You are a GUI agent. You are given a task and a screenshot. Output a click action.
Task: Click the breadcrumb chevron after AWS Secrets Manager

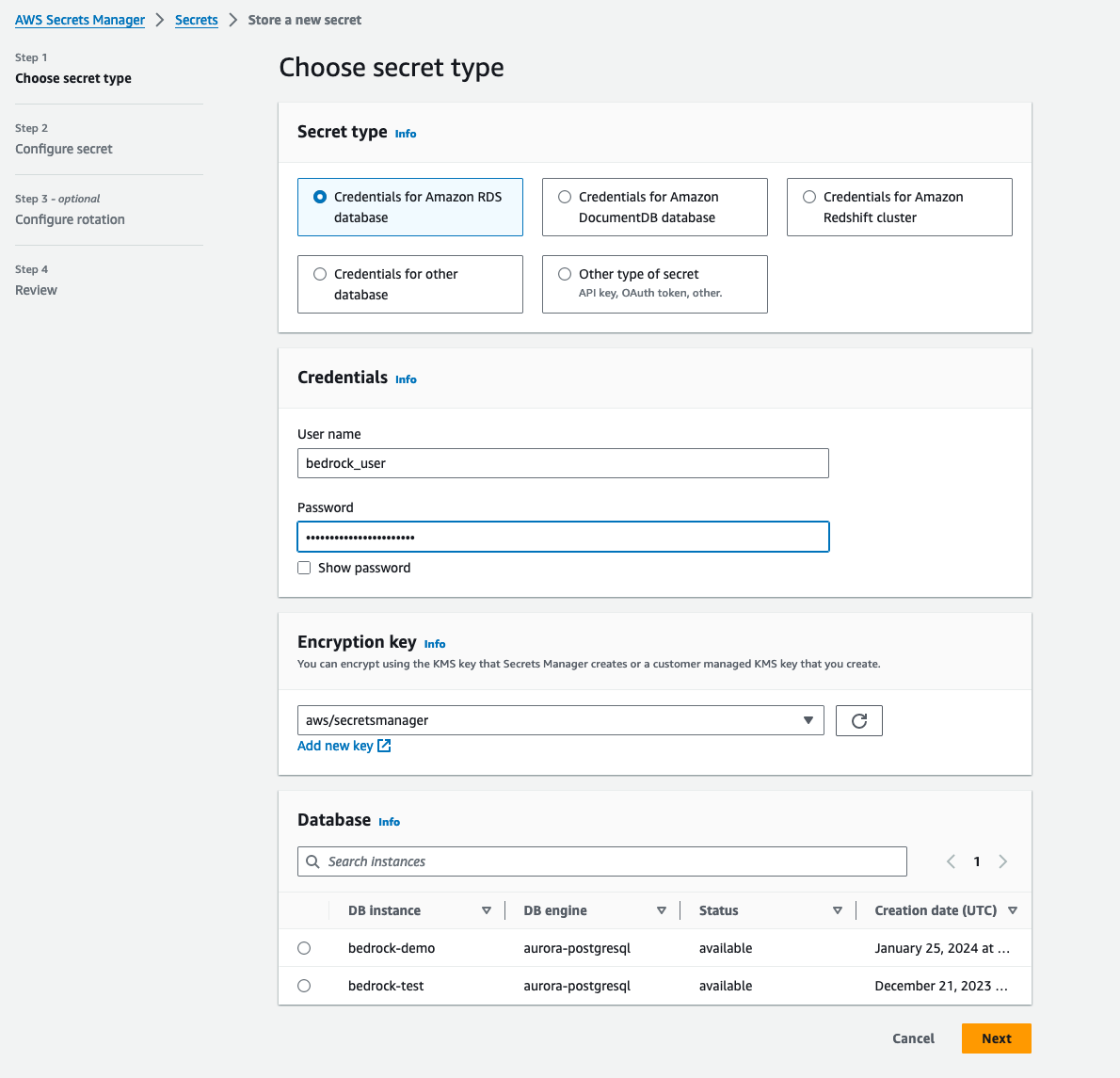(160, 20)
